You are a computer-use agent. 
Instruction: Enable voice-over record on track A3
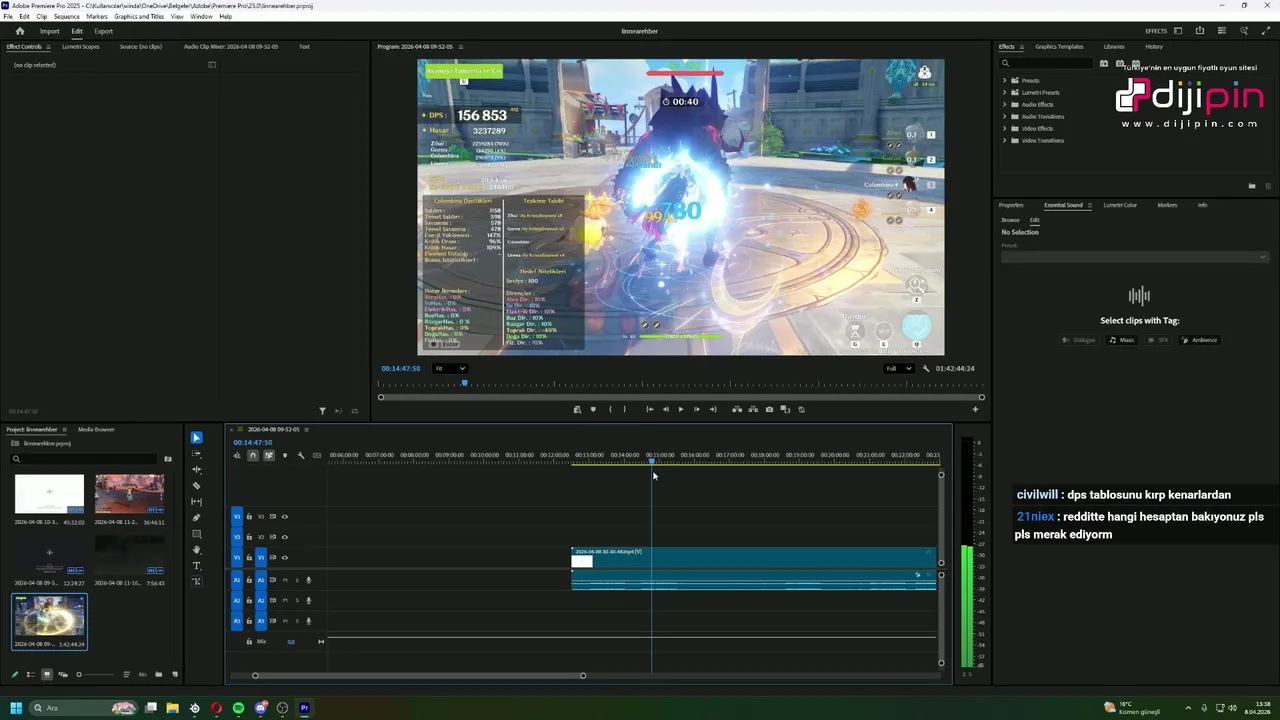pyautogui.click(x=308, y=621)
